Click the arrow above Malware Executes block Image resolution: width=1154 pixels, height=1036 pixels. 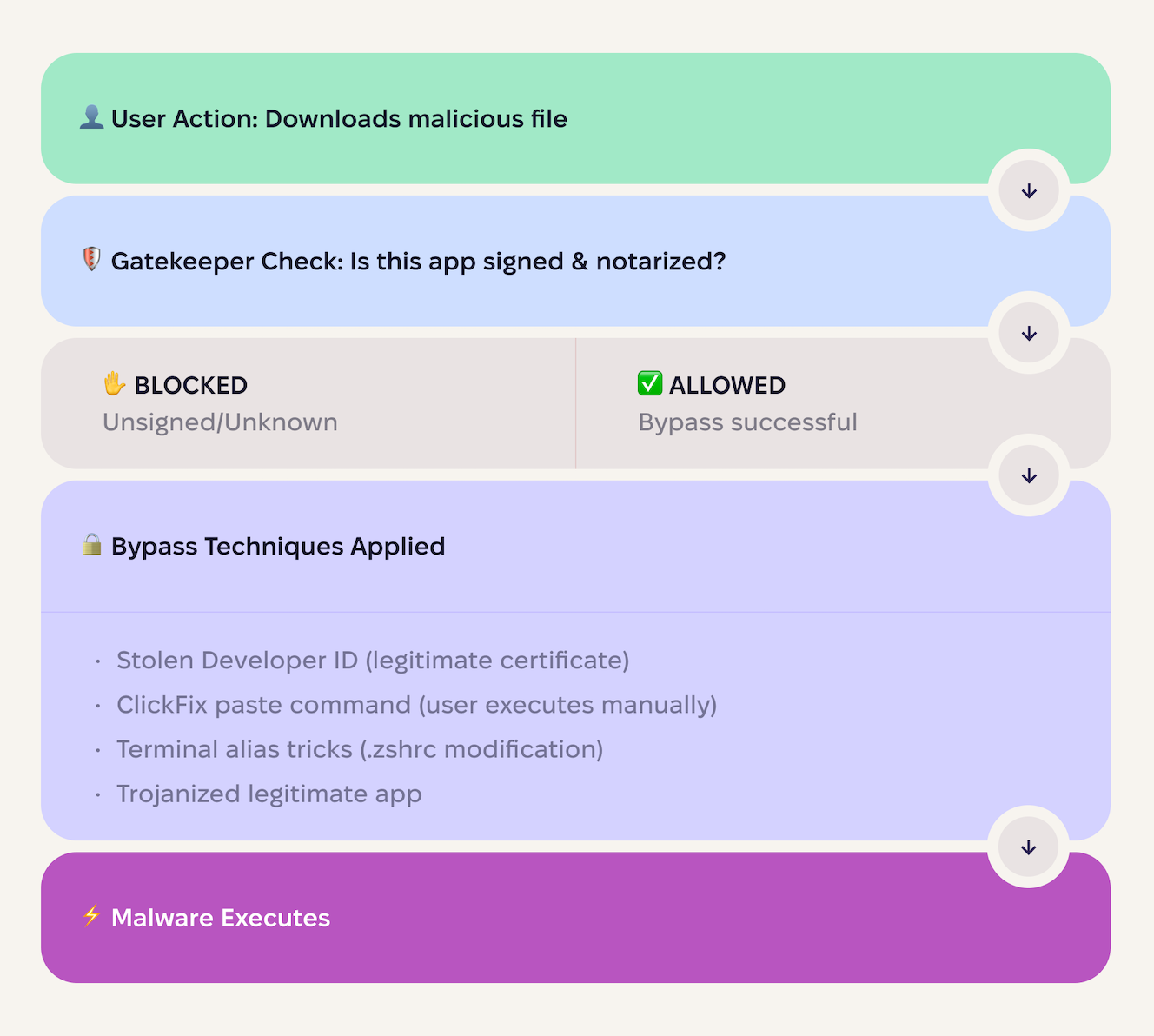pyautogui.click(x=1029, y=847)
